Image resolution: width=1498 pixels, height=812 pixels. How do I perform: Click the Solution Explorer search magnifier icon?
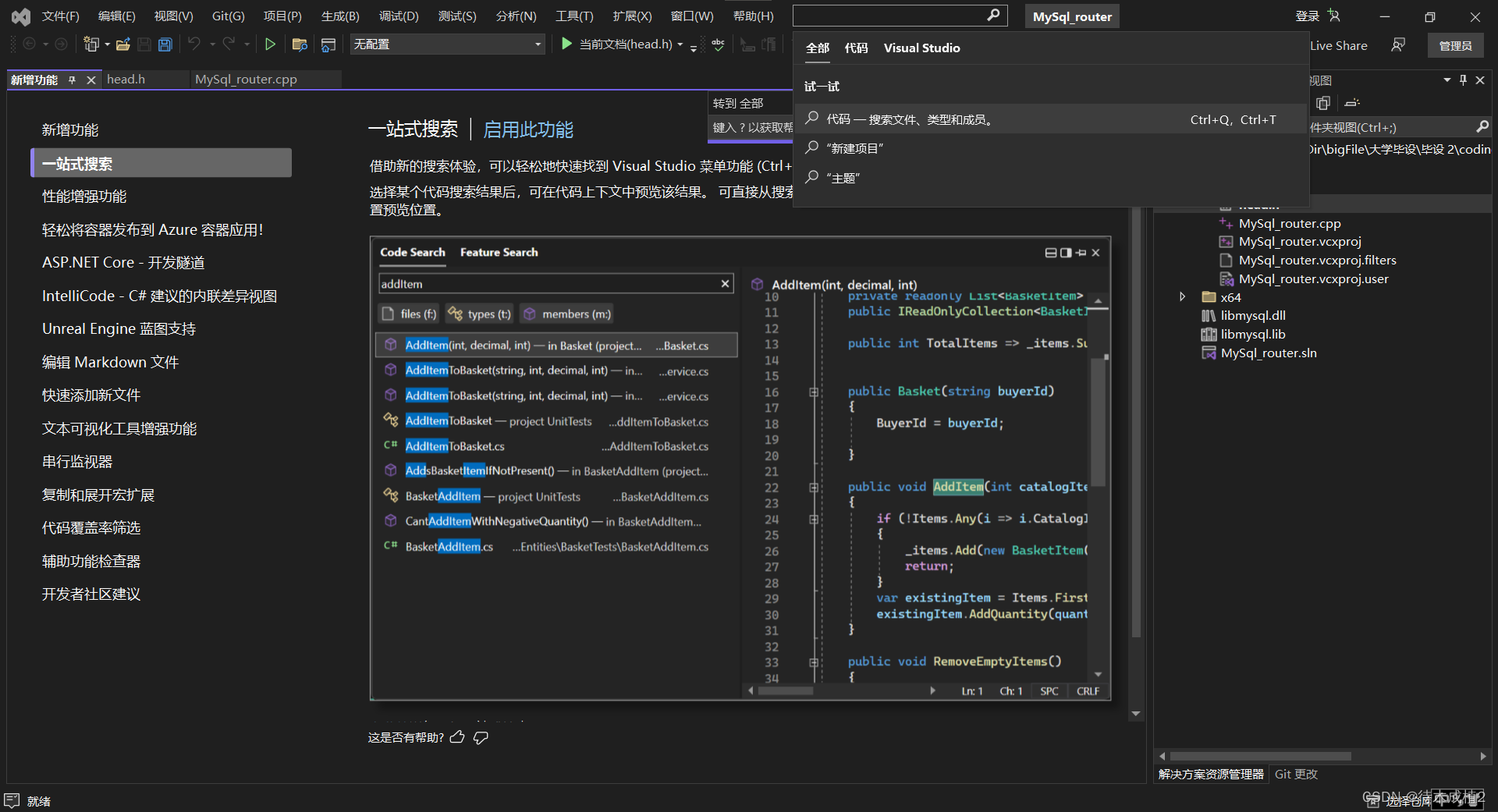[1482, 126]
